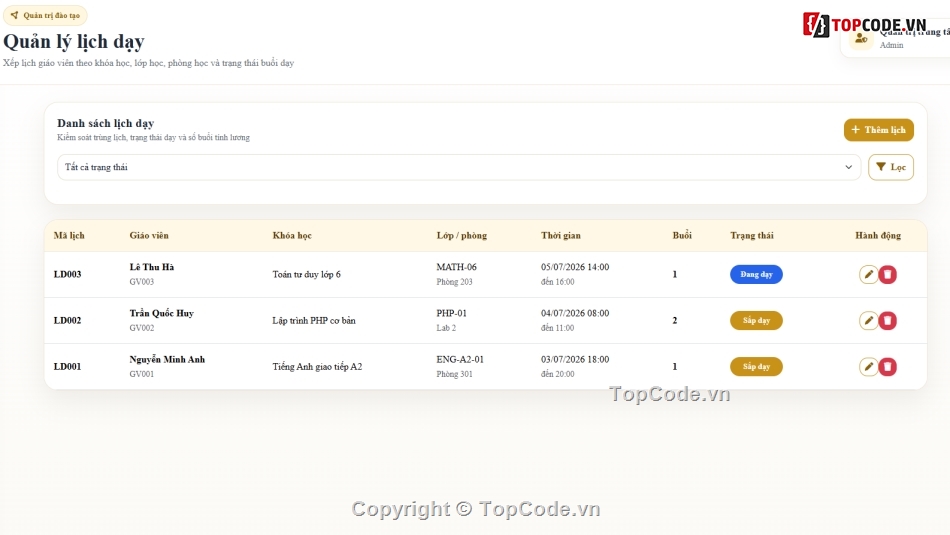The image size is (950, 535).
Task: Click end time 'đến 11:00'
Action: 557,328
